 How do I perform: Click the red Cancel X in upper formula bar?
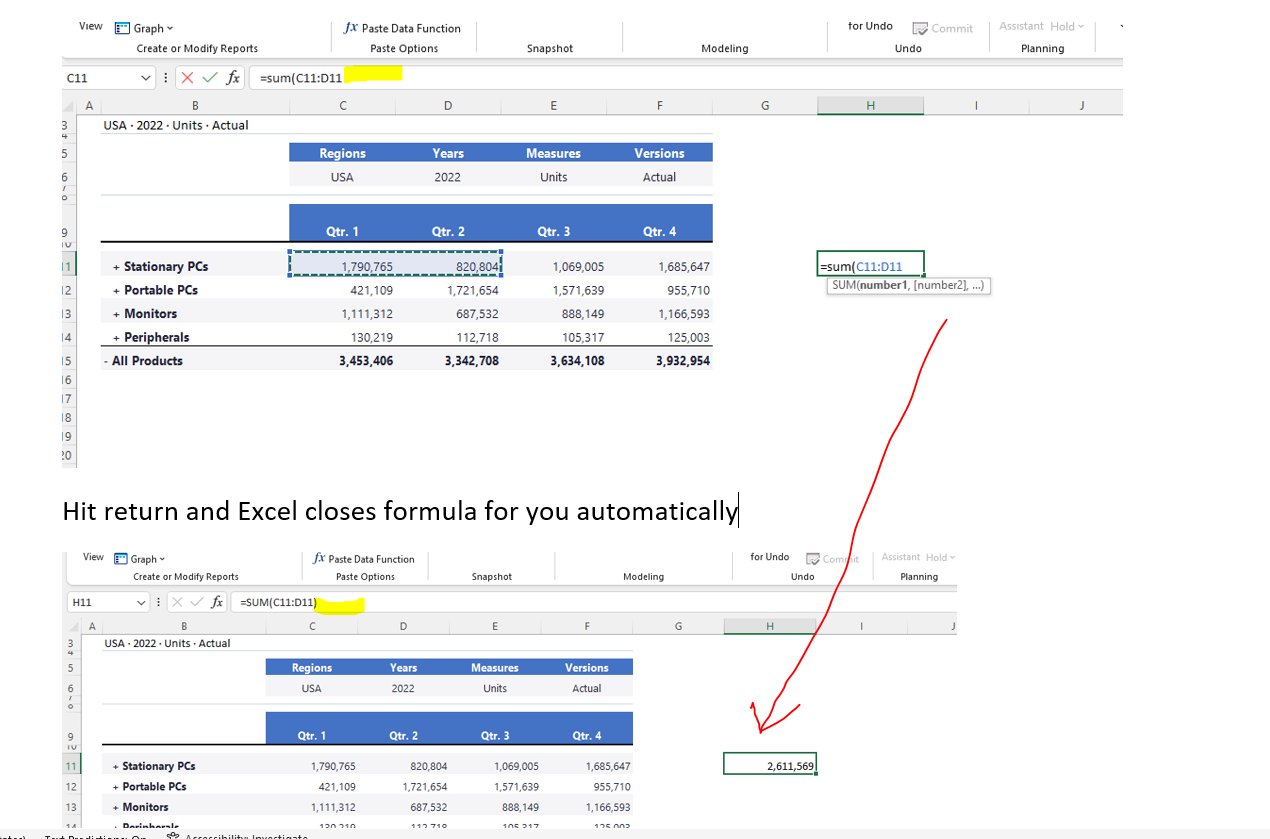pyautogui.click(x=189, y=78)
